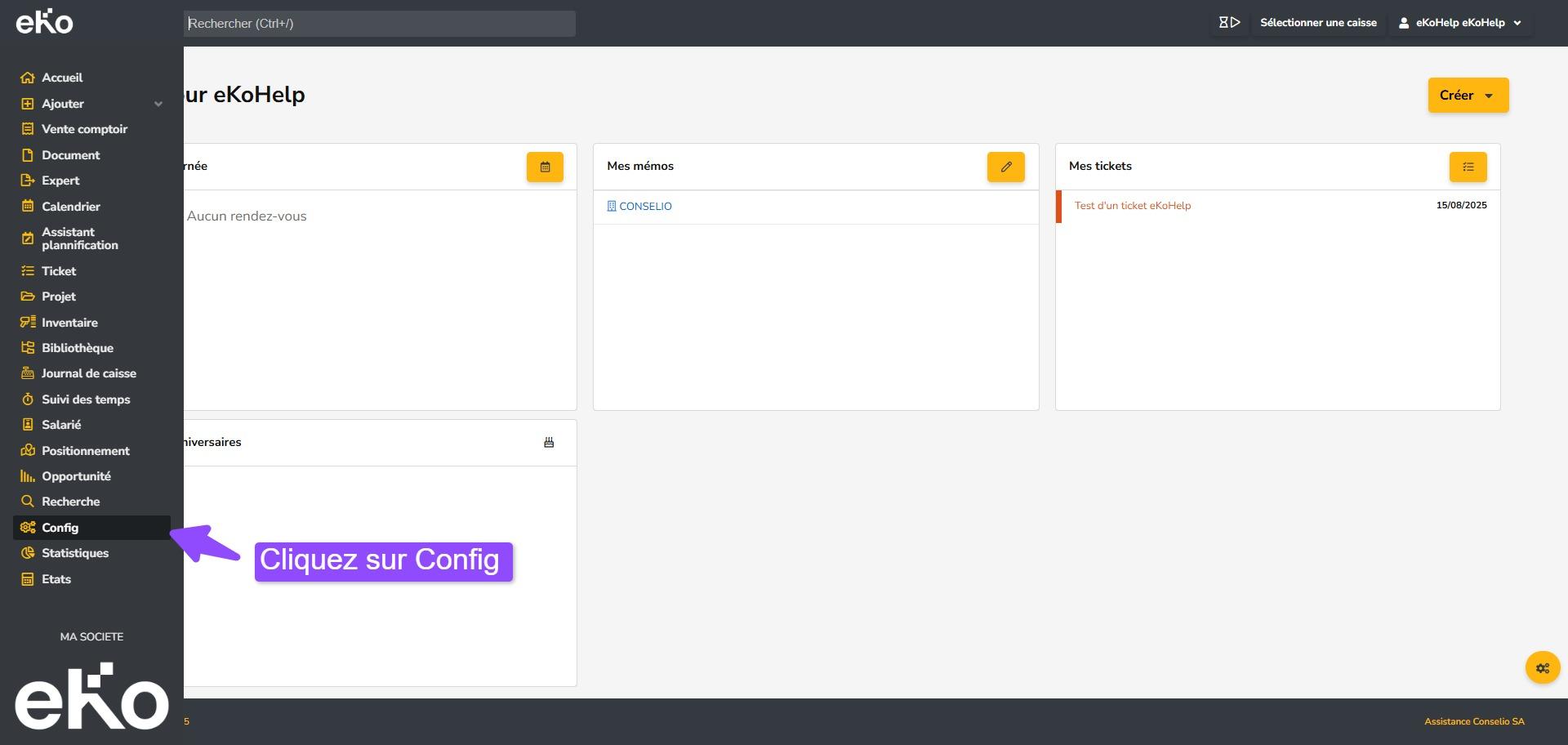Click the list icon in Mes tickets
This screenshot has width=1568, height=745.
click(1468, 167)
